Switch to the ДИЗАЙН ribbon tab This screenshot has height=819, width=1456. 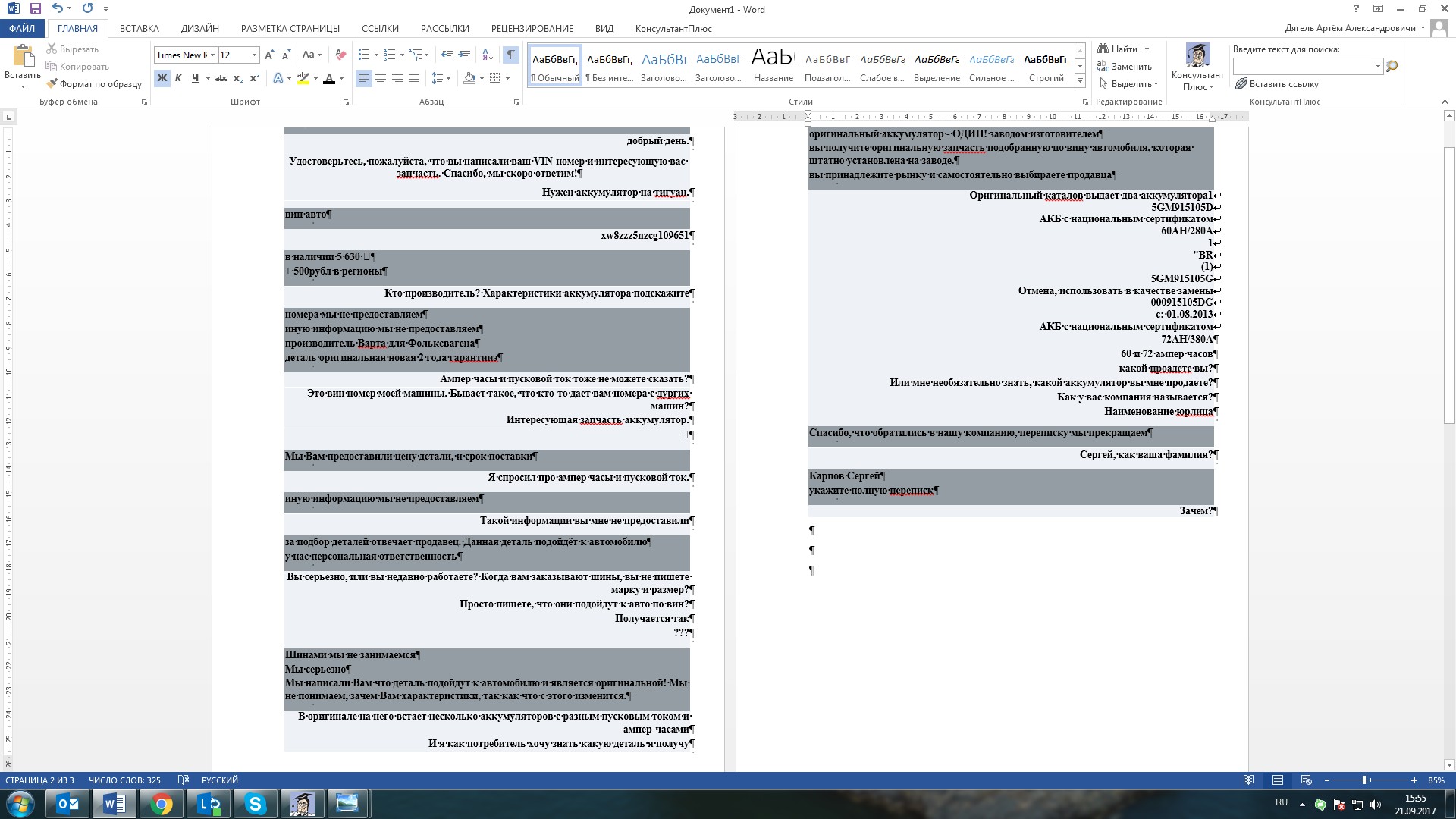click(x=200, y=28)
